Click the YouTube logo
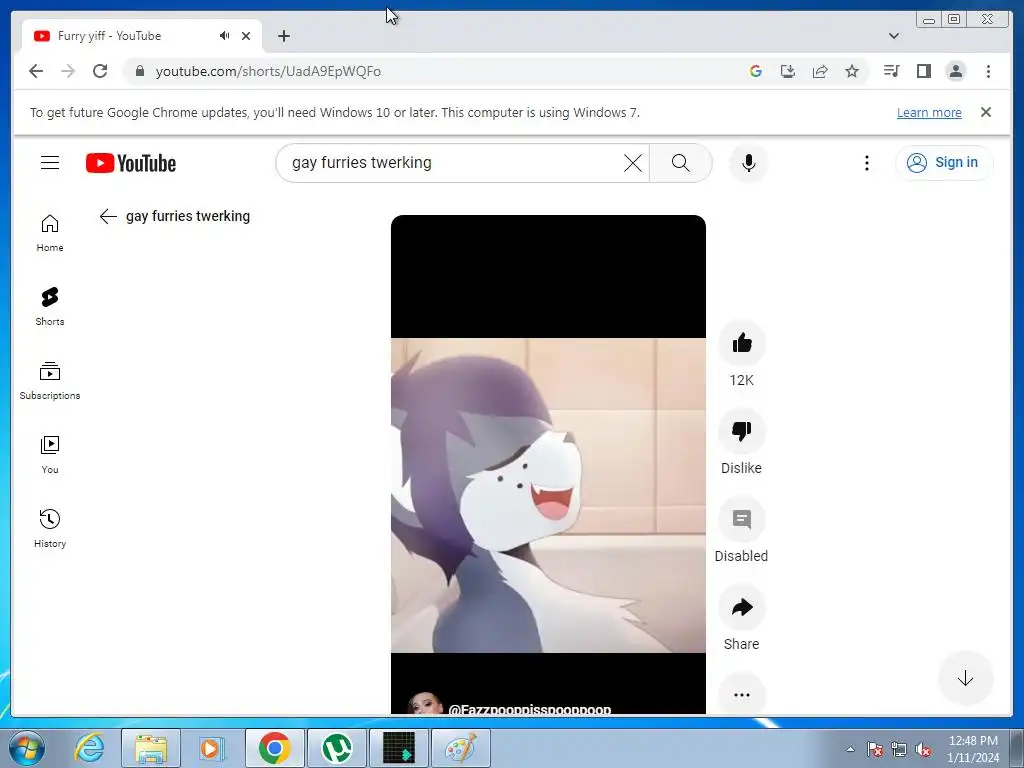Viewport: 1024px width, 768px height. tap(131, 163)
